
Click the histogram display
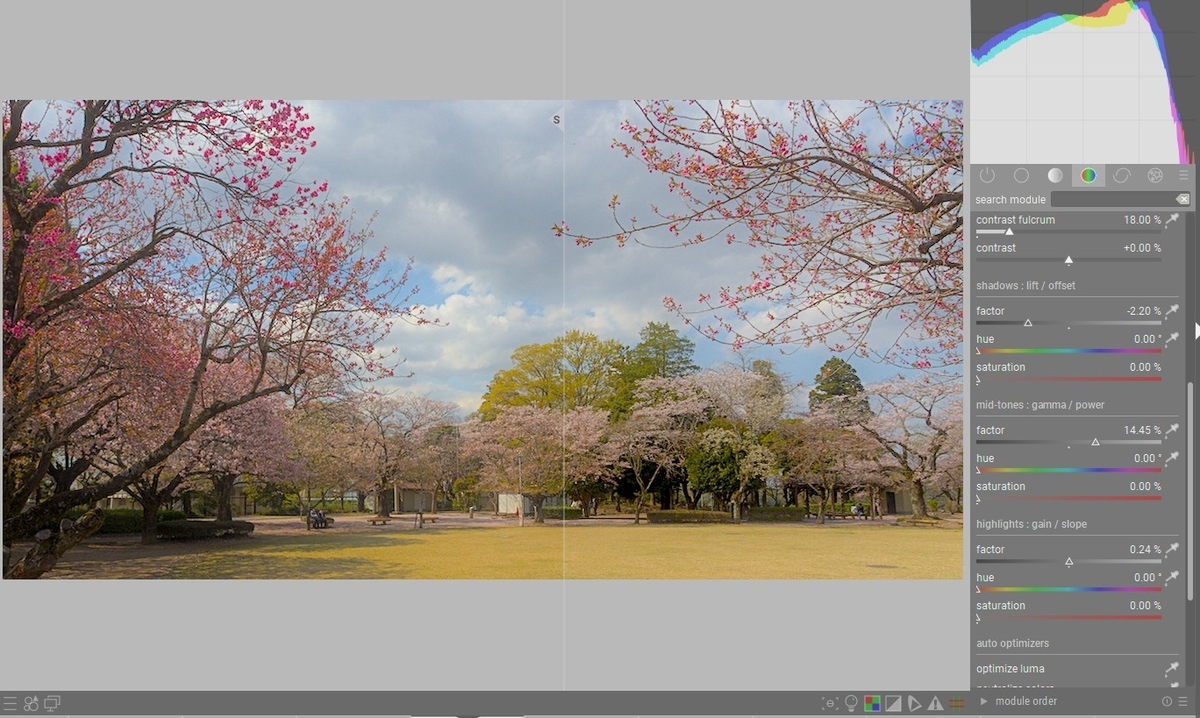pos(1082,81)
